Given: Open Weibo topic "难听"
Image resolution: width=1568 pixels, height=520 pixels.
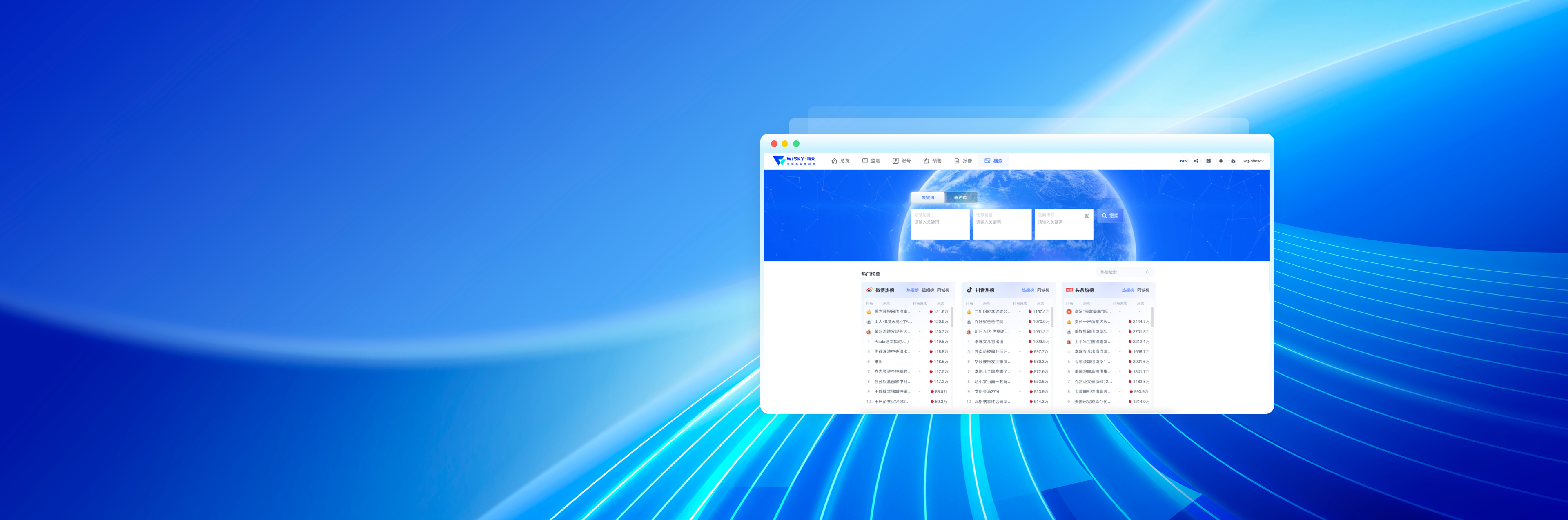Looking at the screenshot, I should pos(878,362).
